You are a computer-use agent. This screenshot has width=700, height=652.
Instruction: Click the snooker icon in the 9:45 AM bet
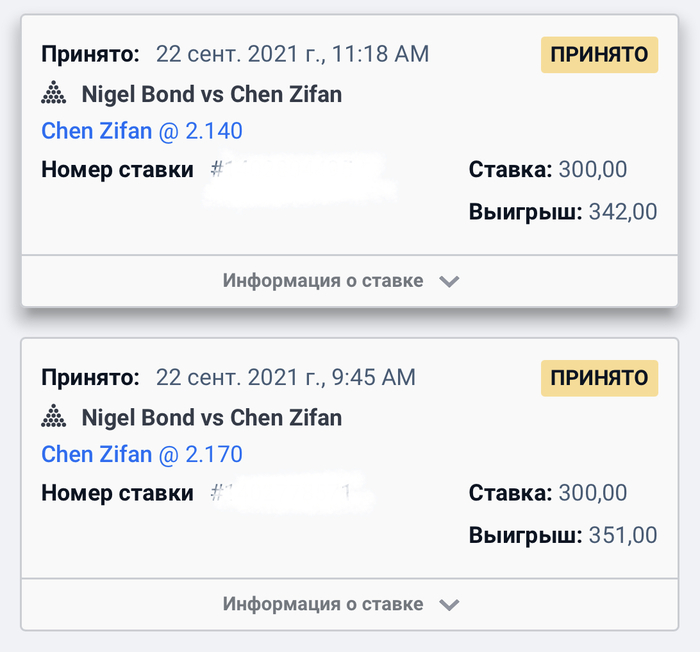pos(54,418)
